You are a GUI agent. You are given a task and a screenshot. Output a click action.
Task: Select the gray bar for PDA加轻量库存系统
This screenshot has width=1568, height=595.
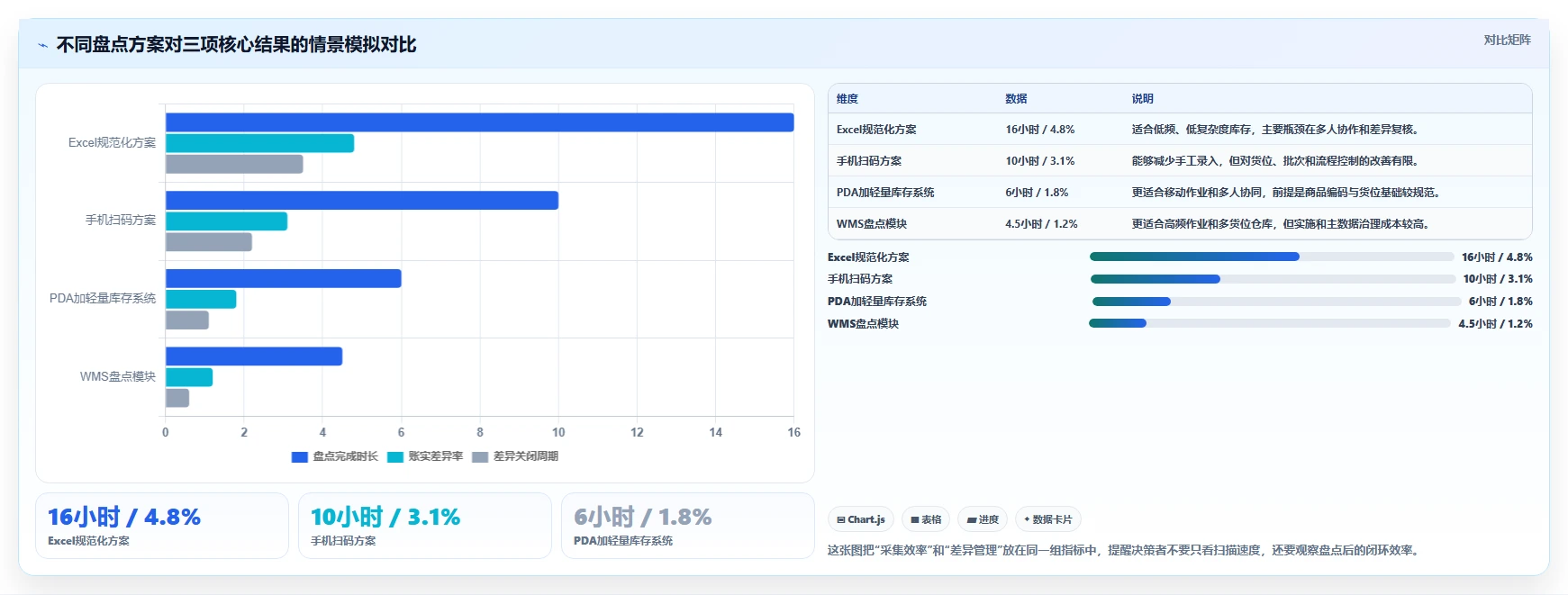(187, 320)
